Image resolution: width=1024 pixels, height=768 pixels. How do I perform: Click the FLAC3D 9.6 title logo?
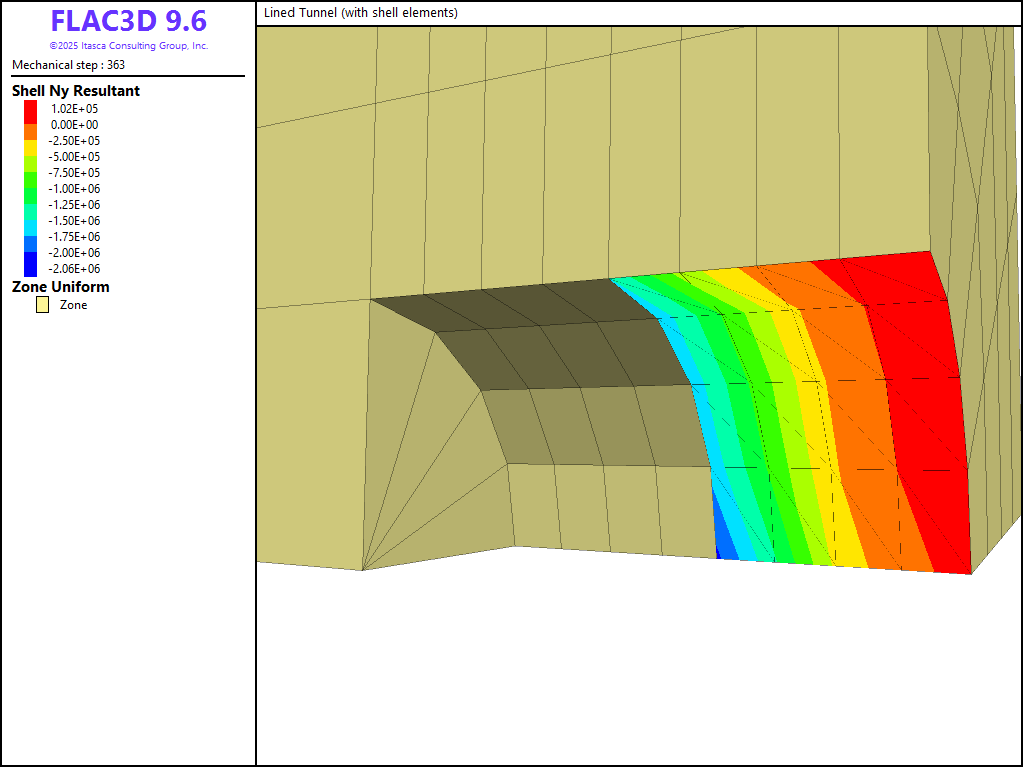128,22
